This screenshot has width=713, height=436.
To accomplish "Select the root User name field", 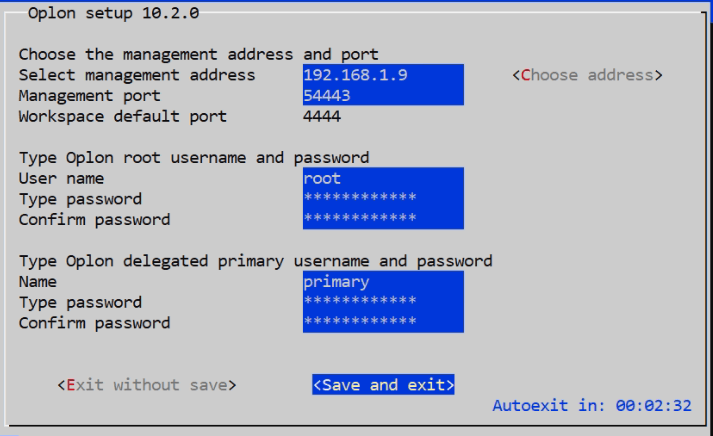I will (x=383, y=178).
